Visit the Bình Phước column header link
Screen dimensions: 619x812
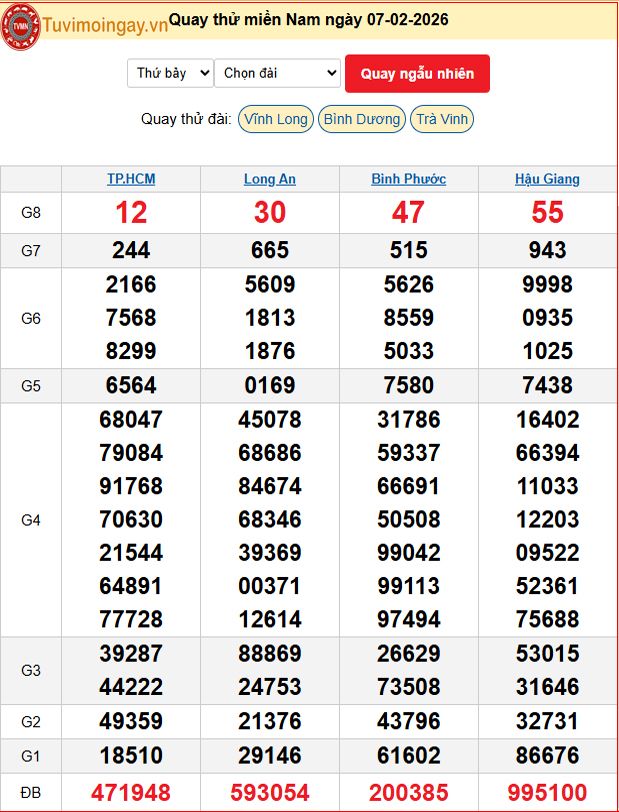[x=408, y=179]
